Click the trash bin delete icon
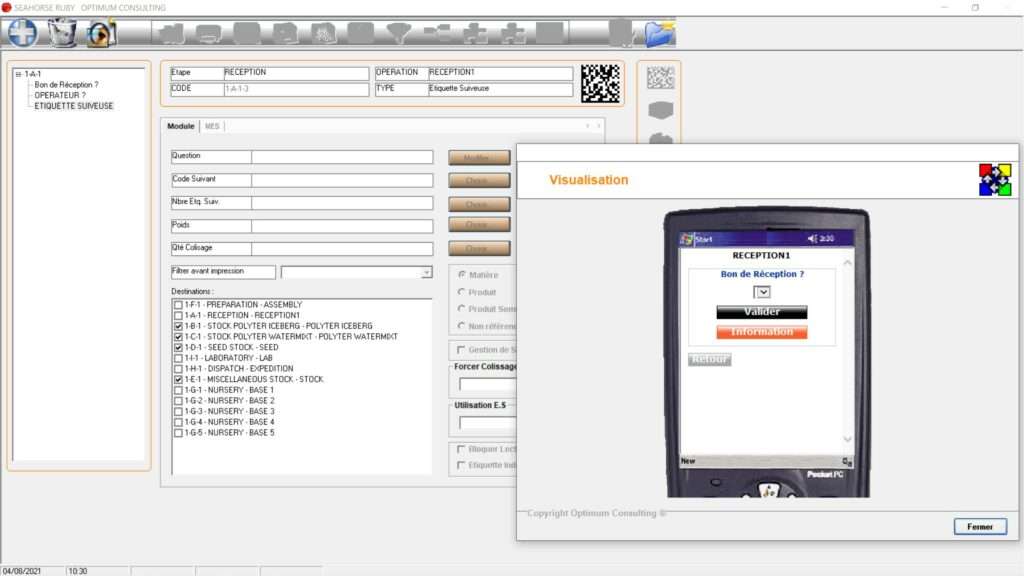The width and height of the screenshot is (1024, 576). point(62,33)
